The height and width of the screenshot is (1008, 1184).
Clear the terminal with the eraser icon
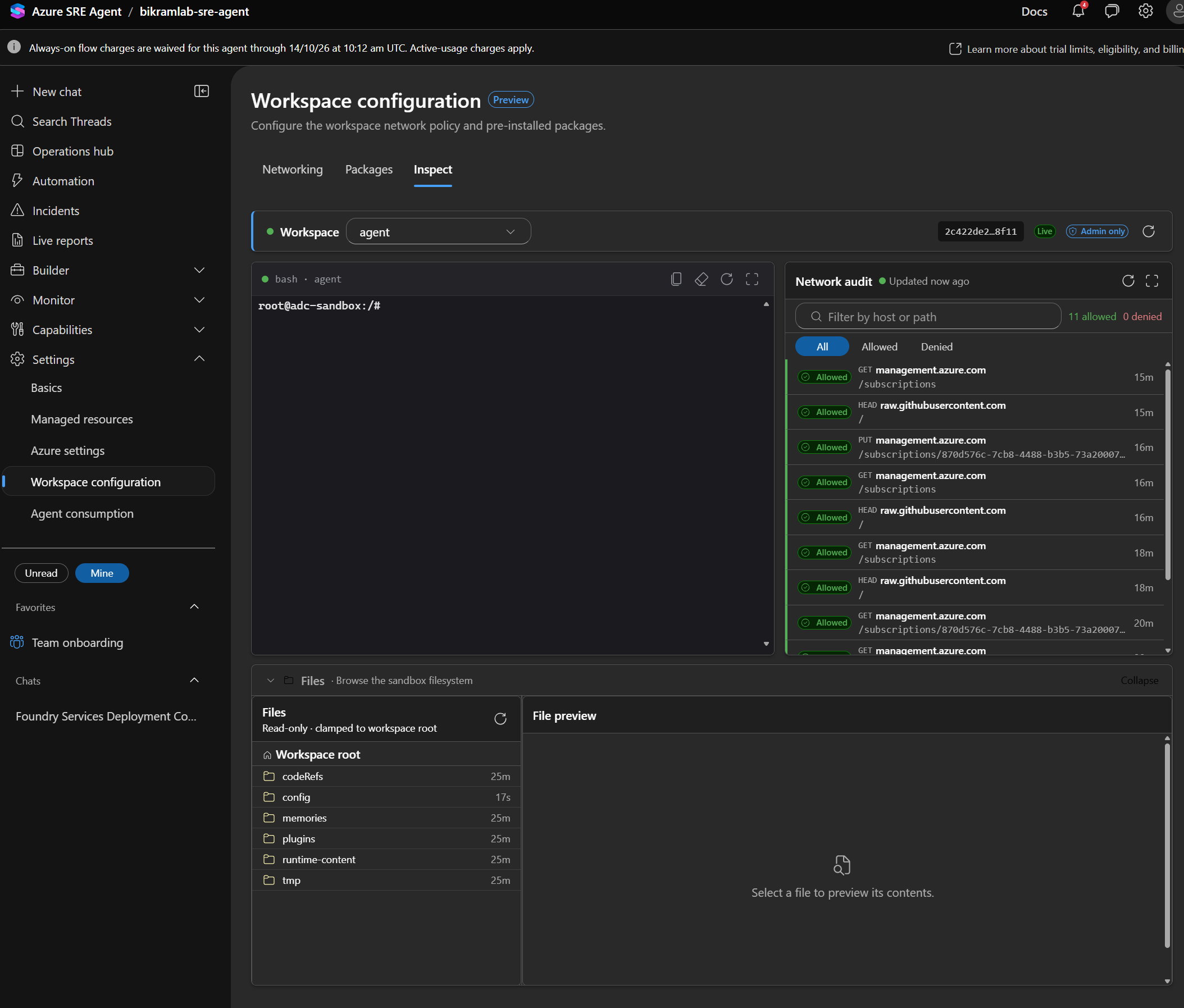click(x=701, y=279)
